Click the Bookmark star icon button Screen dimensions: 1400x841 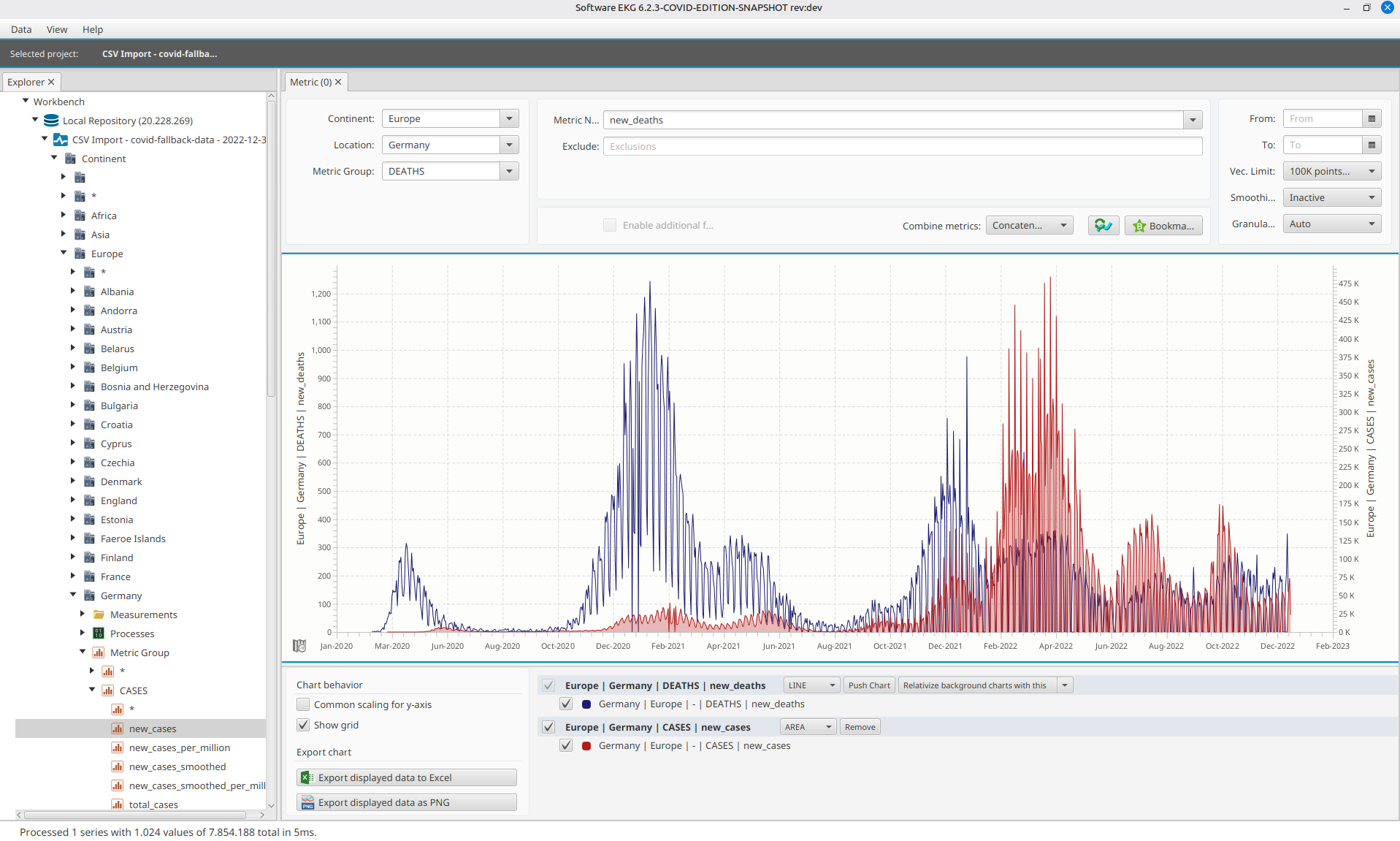point(1139,227)
